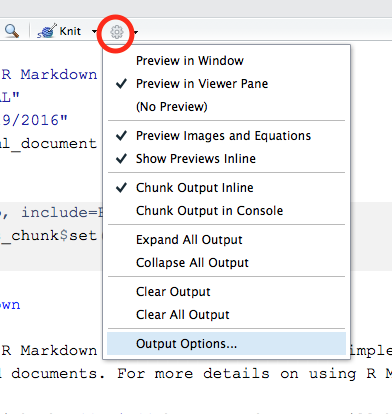Click the include= text in the code chunk

point(59,213)
